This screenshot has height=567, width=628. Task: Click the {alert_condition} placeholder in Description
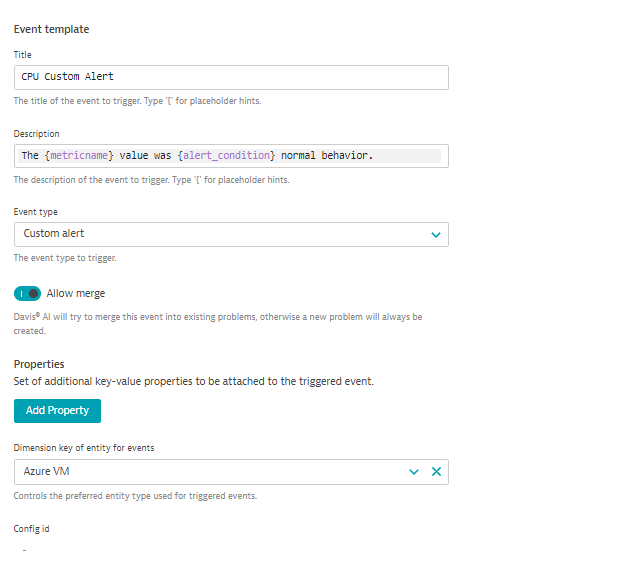(x=227, y=156)
